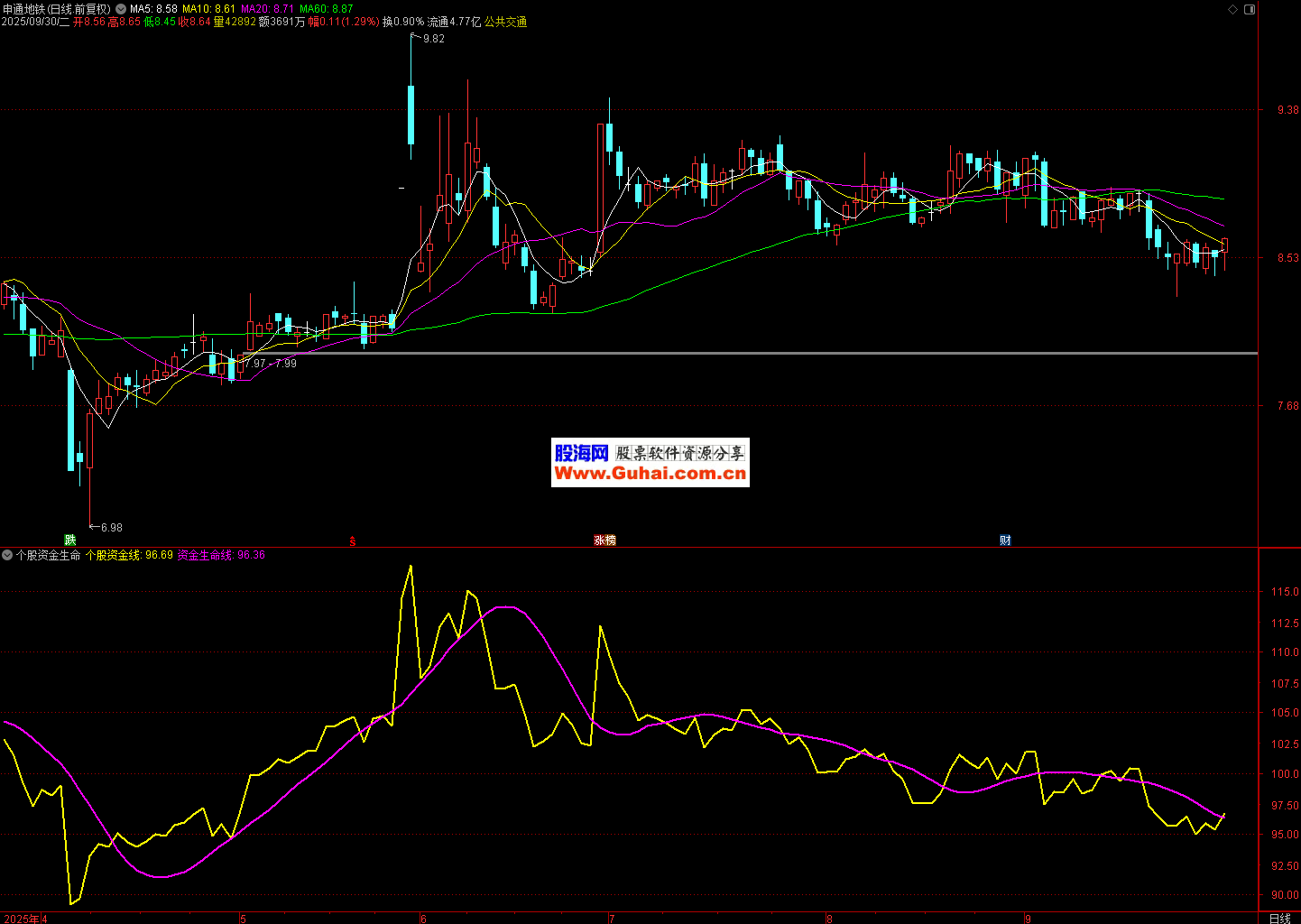Open the dropdown arrow beside 申通地铁 title

coord(121,9)
